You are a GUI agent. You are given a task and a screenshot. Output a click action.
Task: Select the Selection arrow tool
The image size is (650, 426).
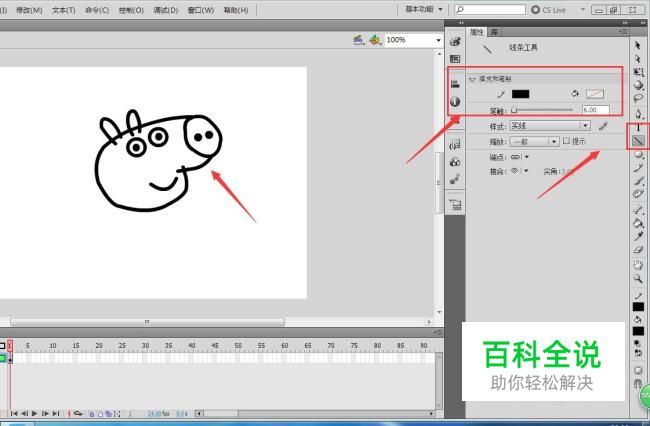coord(638,46)
